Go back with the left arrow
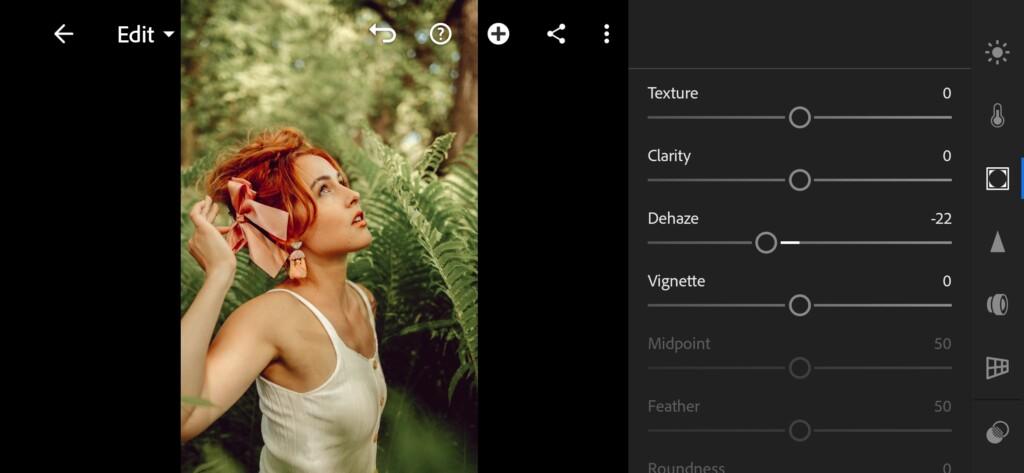The height and width of the screenshot is (473, 1024). pyautogui.click(x=63, y=34)
